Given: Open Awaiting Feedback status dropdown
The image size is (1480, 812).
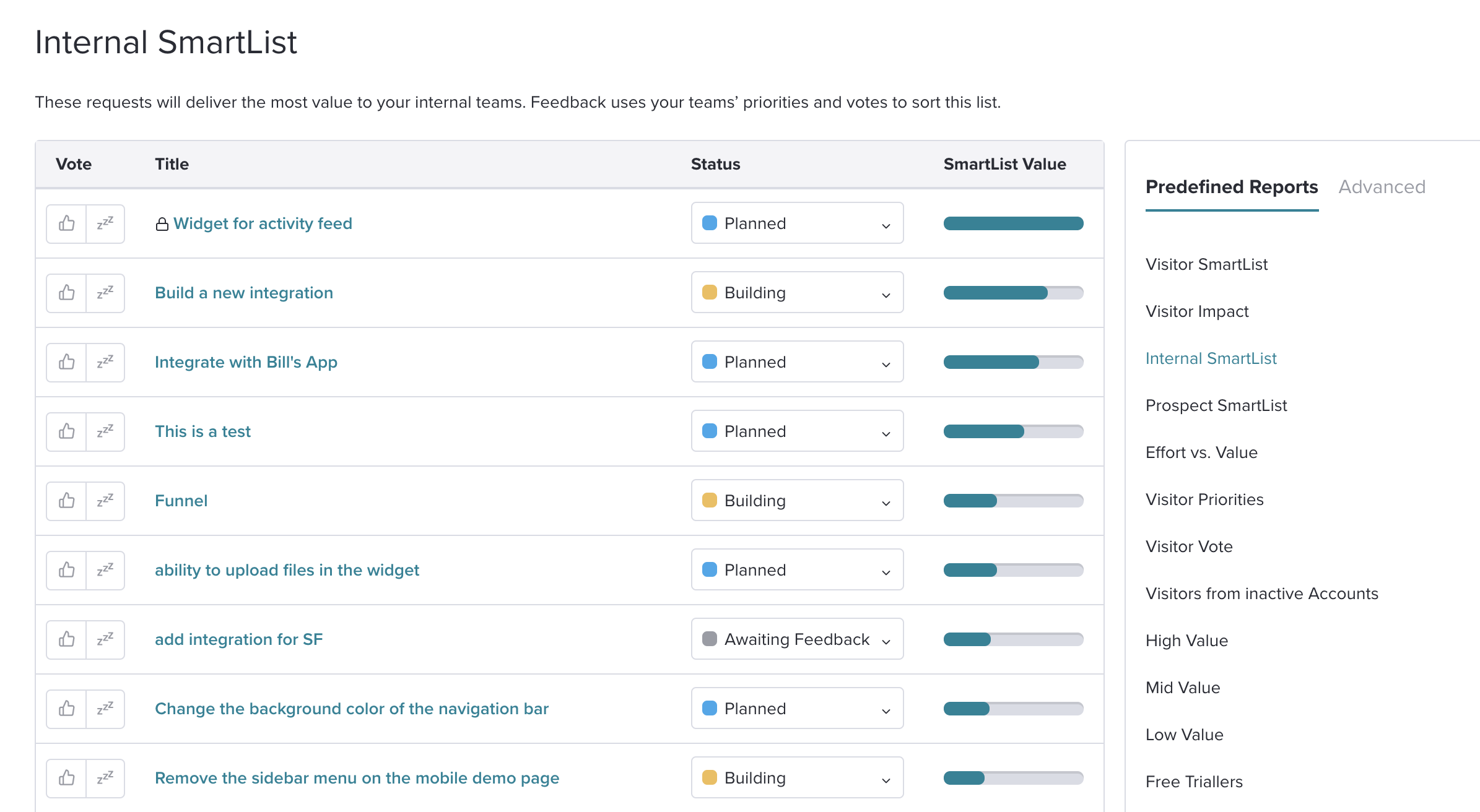Looking at the screenshot, I should coord(797,639).
